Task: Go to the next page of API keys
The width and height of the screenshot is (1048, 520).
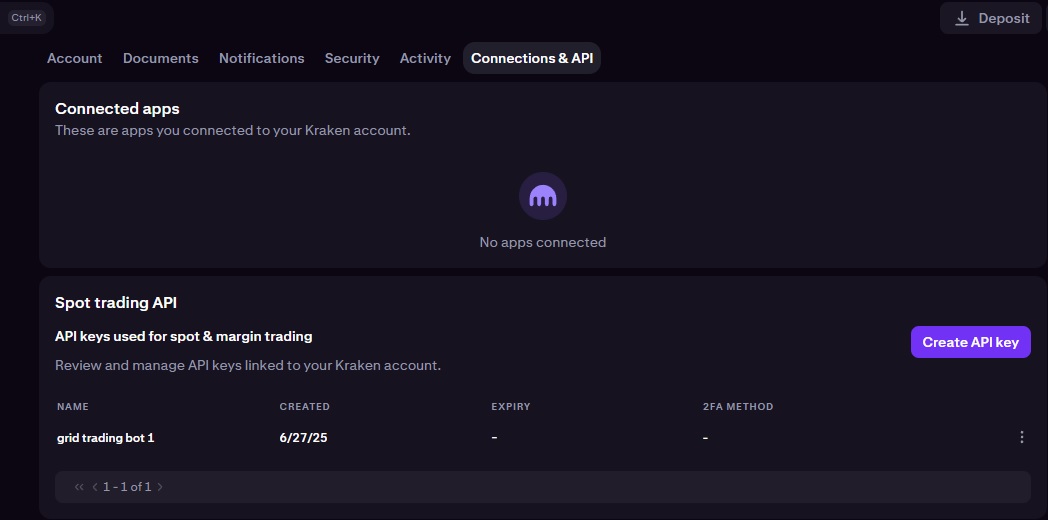Action: click(160, 487)
